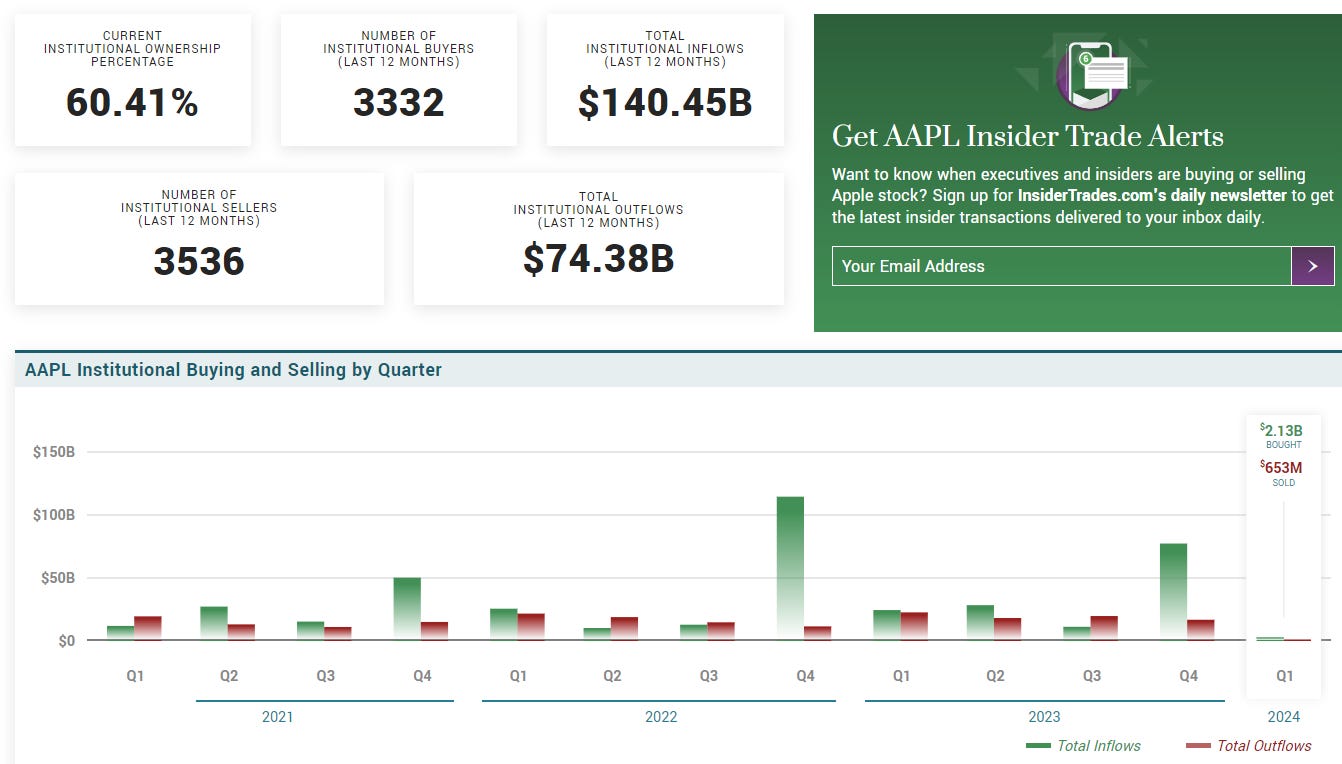1342x764 pixels.
Task: Click the 2021 year label
Action: 278,717
